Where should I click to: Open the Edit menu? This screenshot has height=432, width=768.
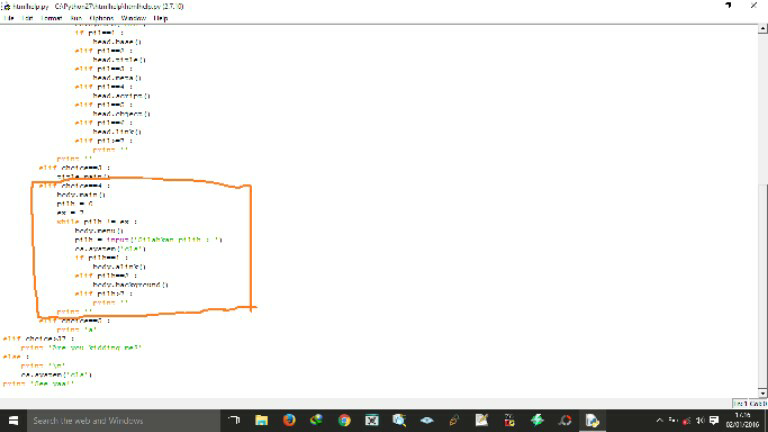click(27, 18)
